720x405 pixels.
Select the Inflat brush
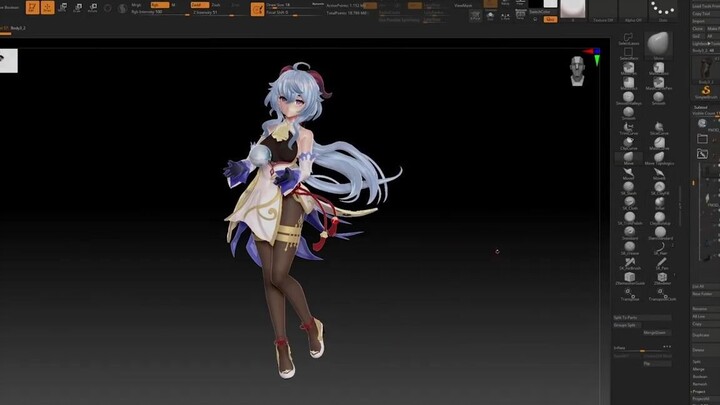coord(659,203)
